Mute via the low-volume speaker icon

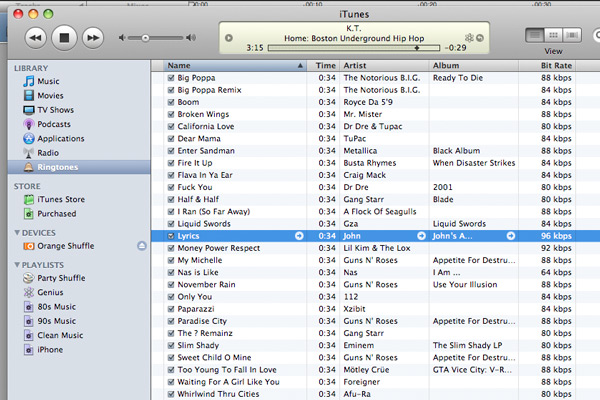[122, 38]
